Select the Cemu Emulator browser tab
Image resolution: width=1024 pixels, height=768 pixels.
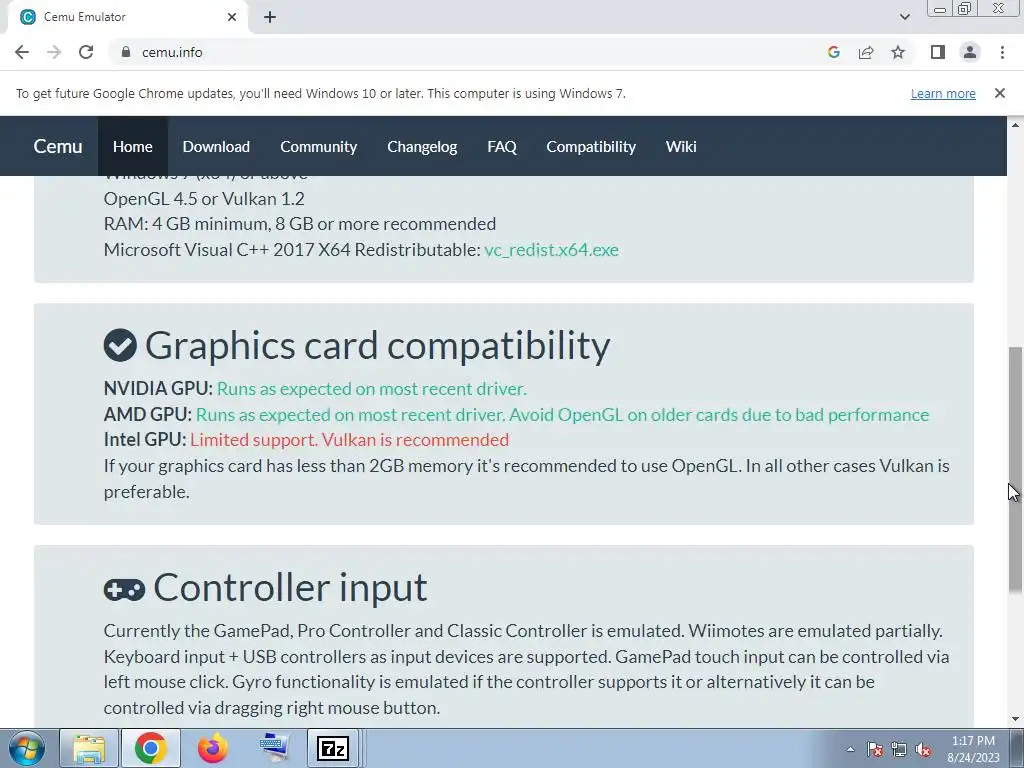click(127, 17)
